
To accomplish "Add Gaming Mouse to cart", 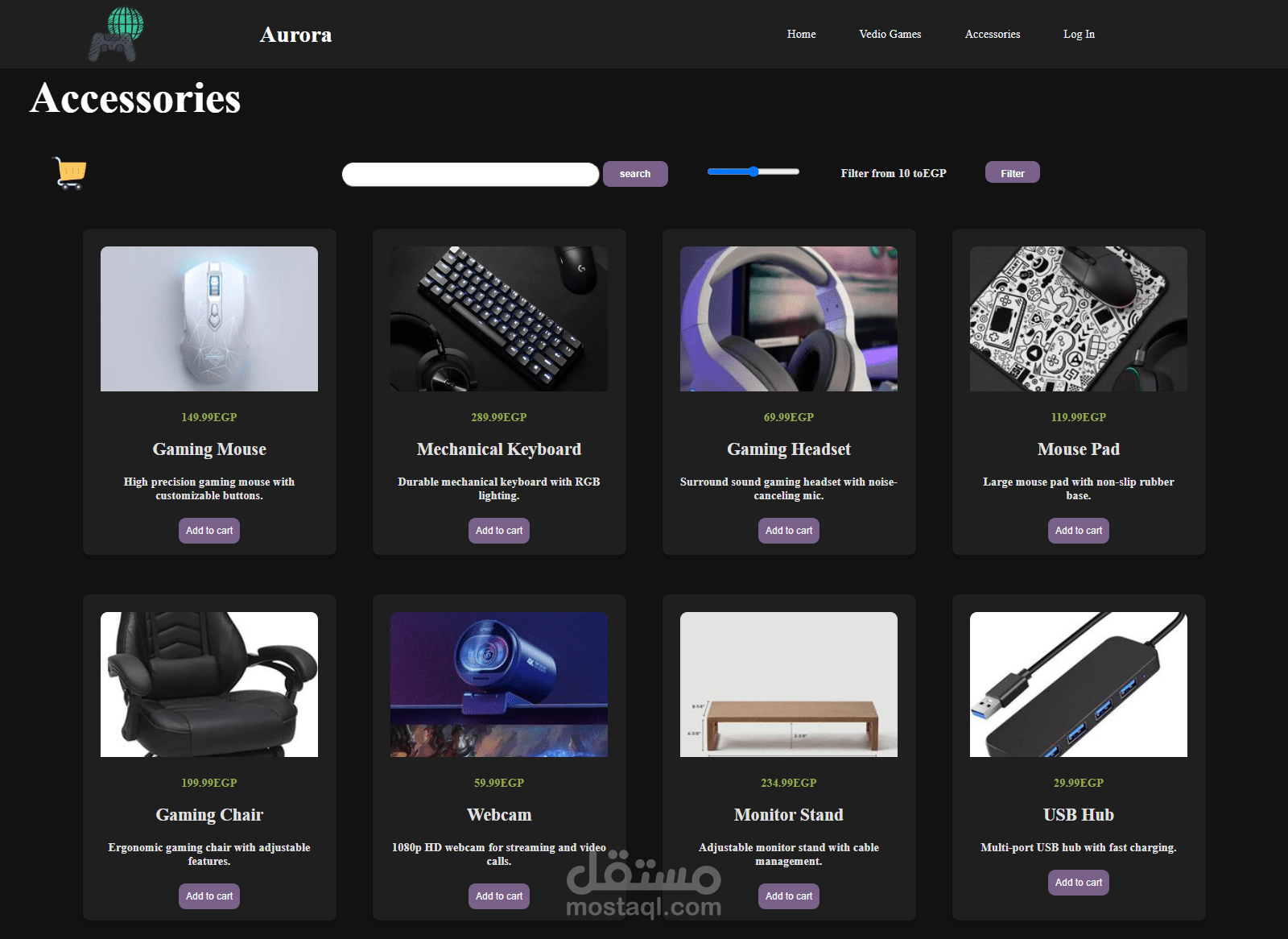I will point(209,531).
